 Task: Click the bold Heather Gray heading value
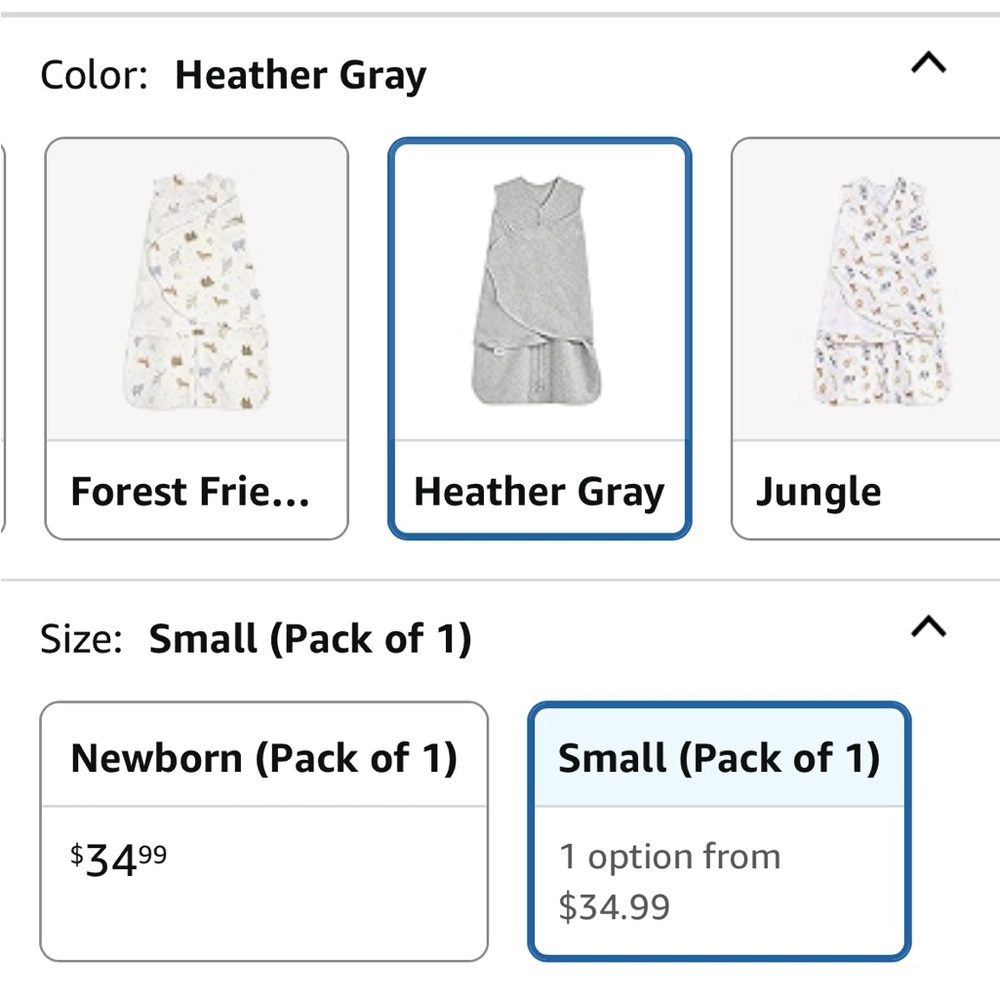tap(300, 76)
